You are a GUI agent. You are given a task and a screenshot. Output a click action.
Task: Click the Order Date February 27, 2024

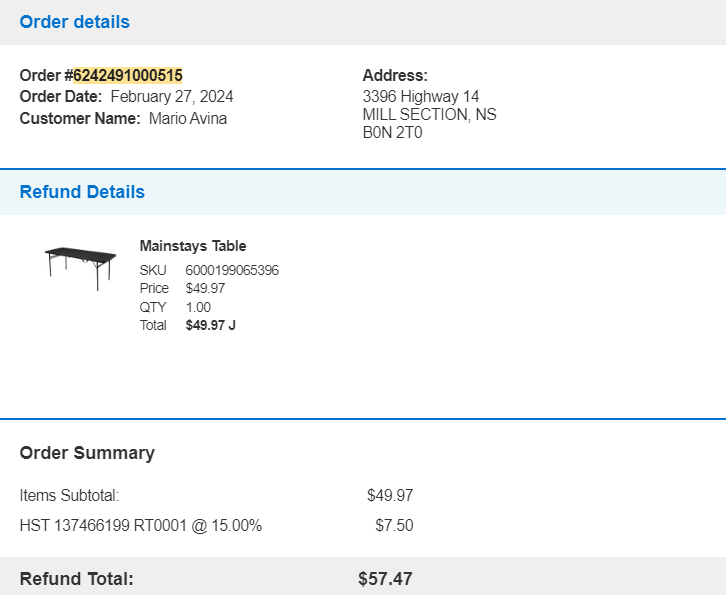[172, 96]
